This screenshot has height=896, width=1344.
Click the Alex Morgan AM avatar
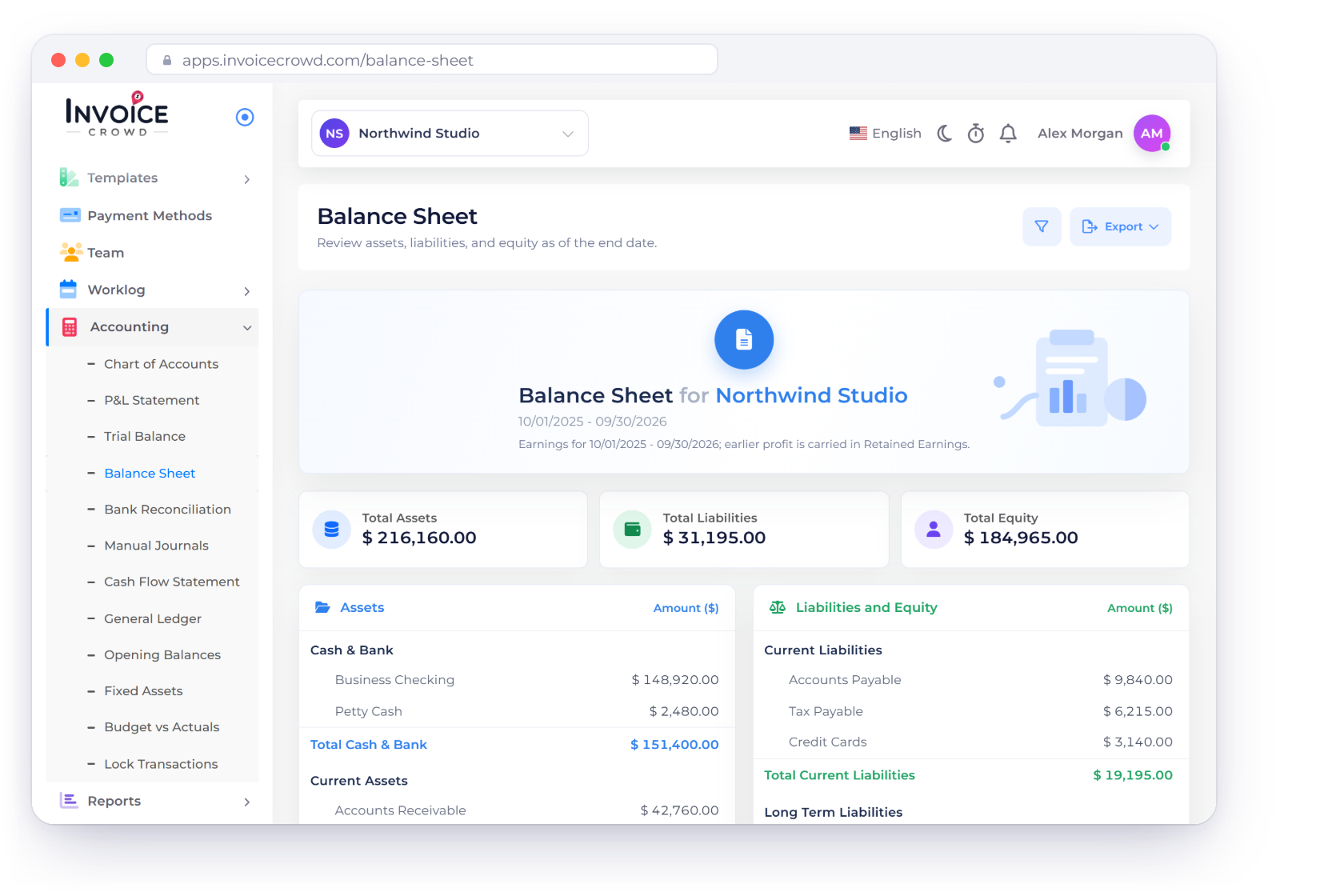[1152, 134]
